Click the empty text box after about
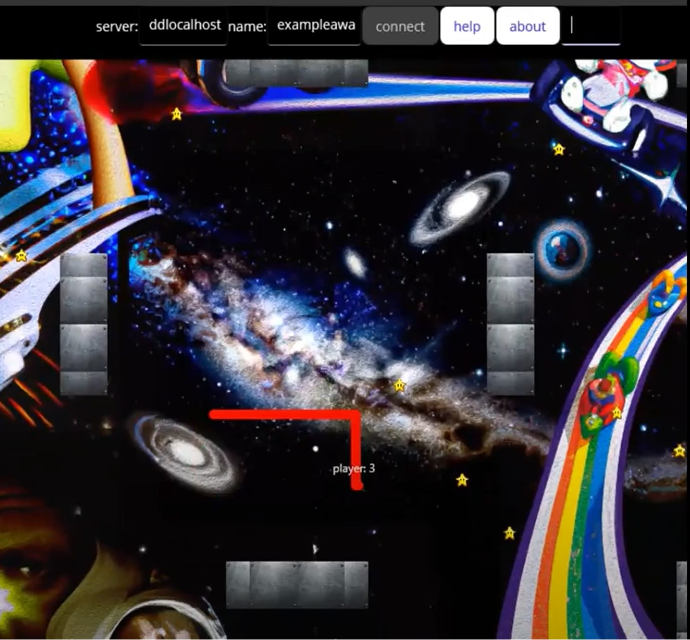 [591, 26]
